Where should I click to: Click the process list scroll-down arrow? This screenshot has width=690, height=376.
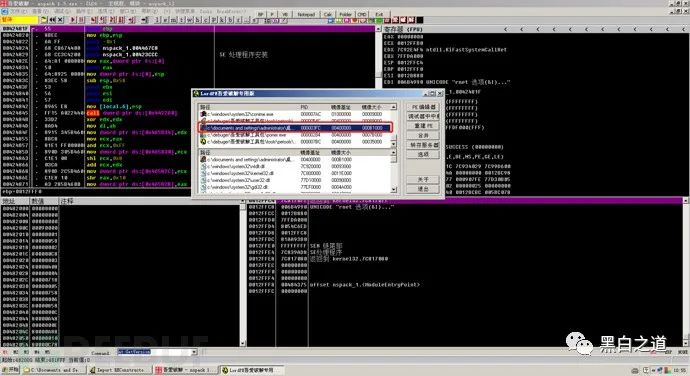[x=394, y=144]
